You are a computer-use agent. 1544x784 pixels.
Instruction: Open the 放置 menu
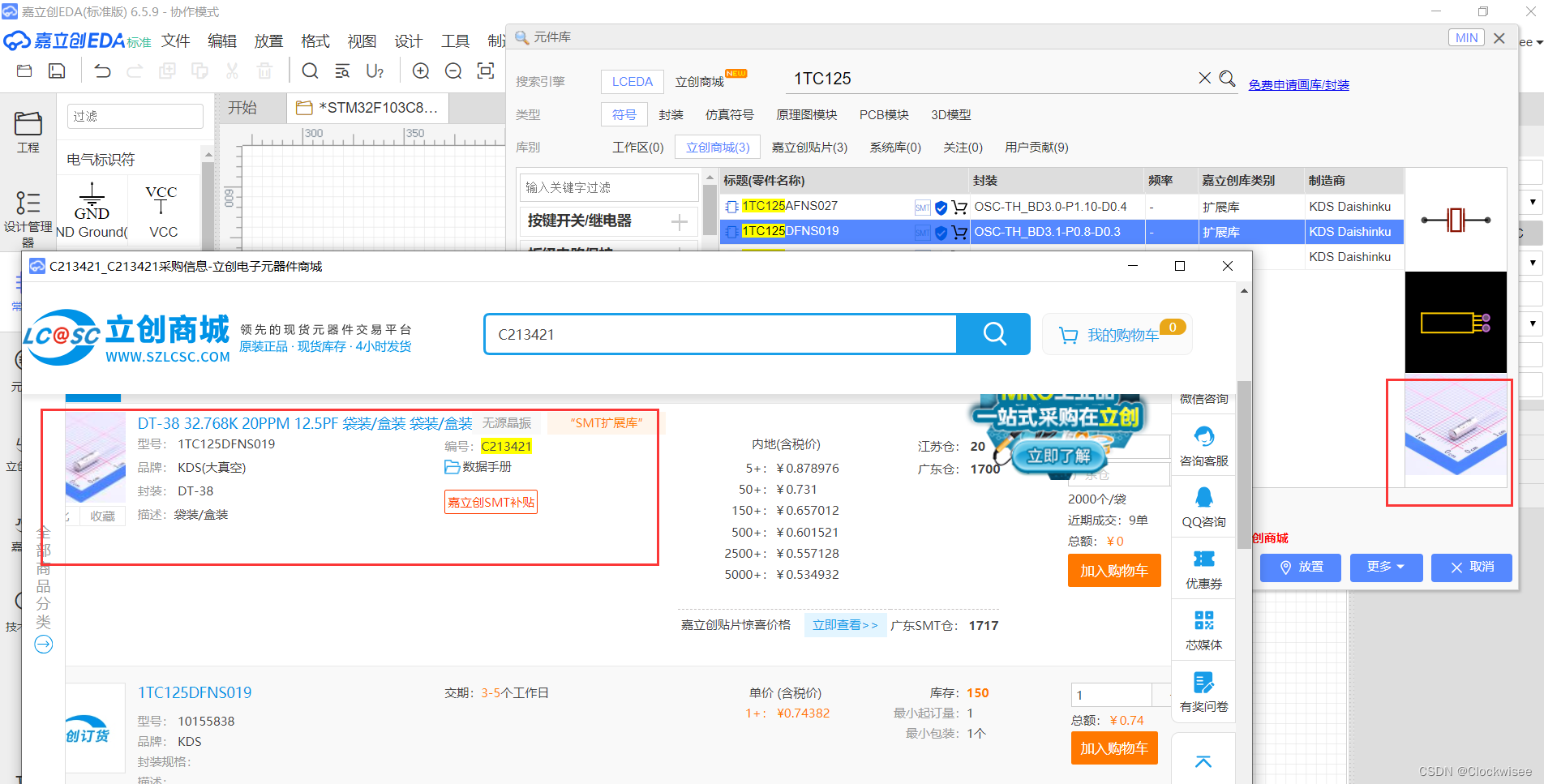click(268, 41)
